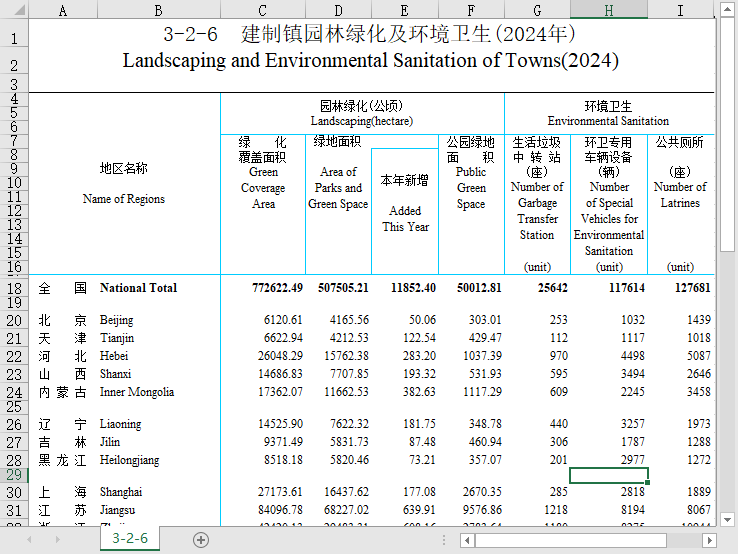
Task: Click Shanxi region name
Action: [x=115, y=374]
